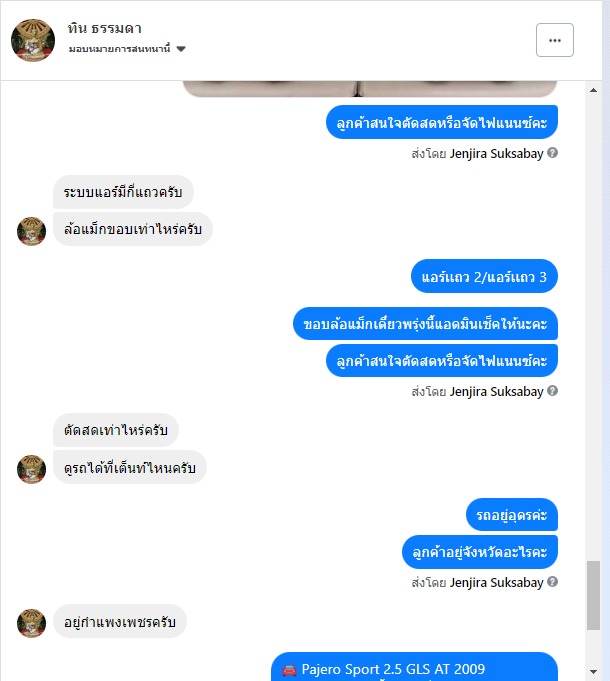Click help icon under ไฟแนนซ์ message group
The width and height of the screenshot is (610, 681).
552,391
